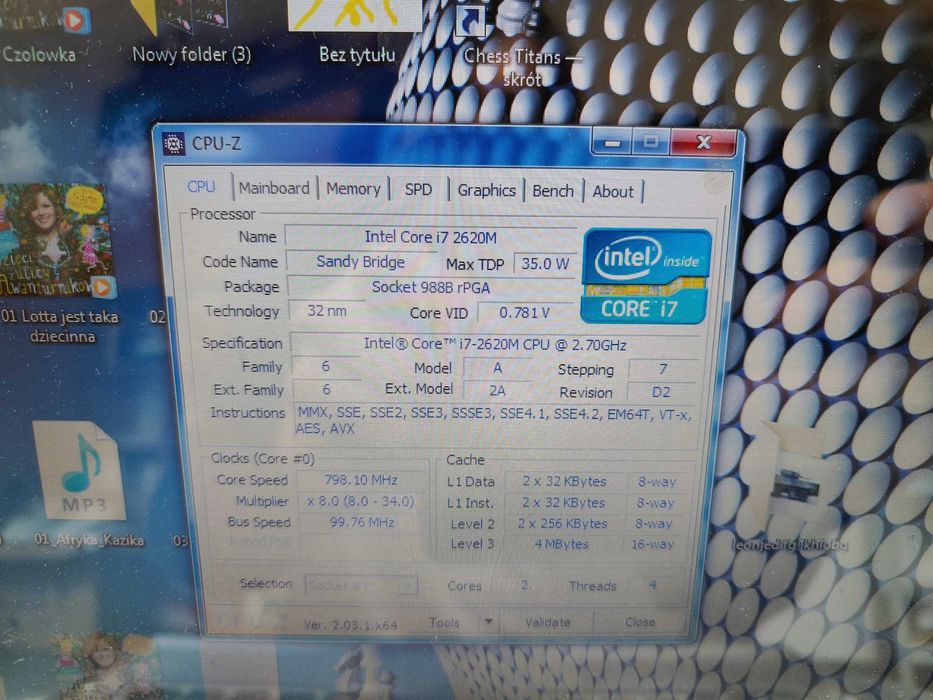
Task: Click the Threads value 4
Action: [x=653, y=585]
